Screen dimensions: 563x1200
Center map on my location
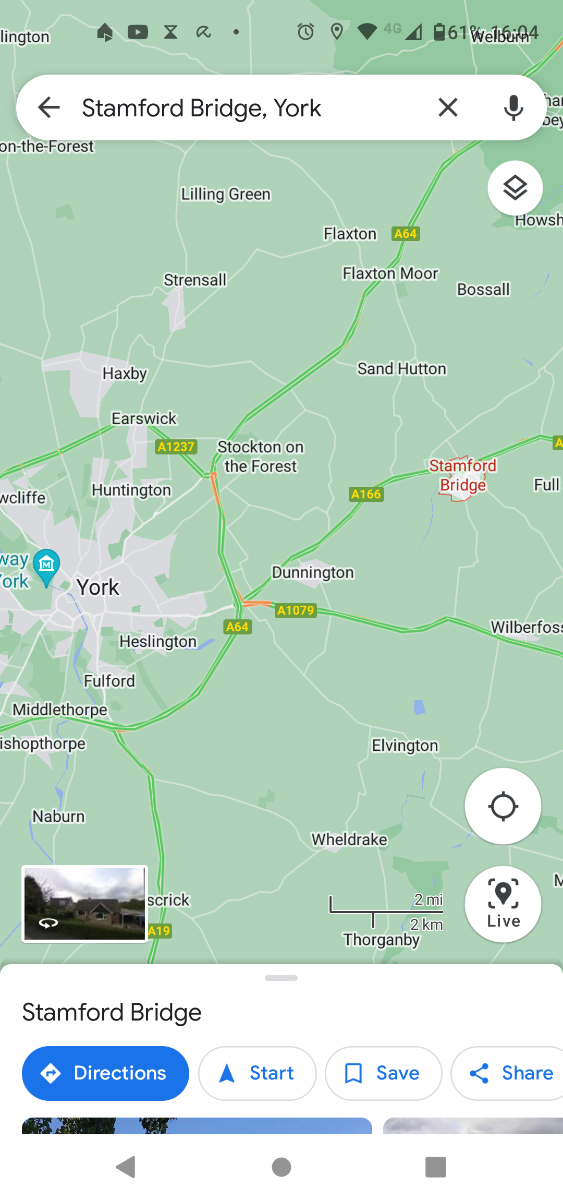pyautogui.click(x=503, y=806)
